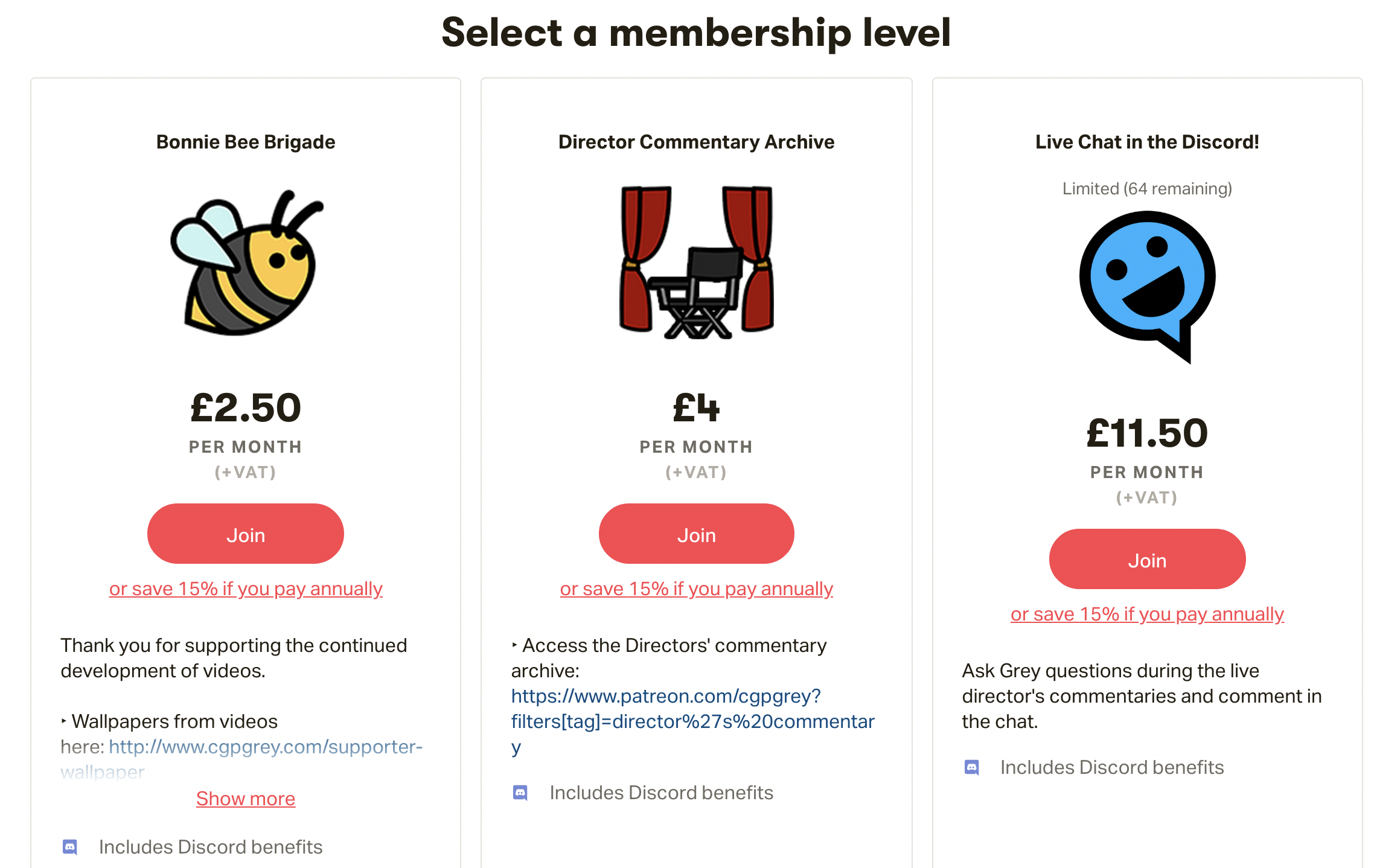Click the Discord icon in Bonnie Bee tier
The height and width of the screenshot is (868, 1374).
tap(70, 847)
